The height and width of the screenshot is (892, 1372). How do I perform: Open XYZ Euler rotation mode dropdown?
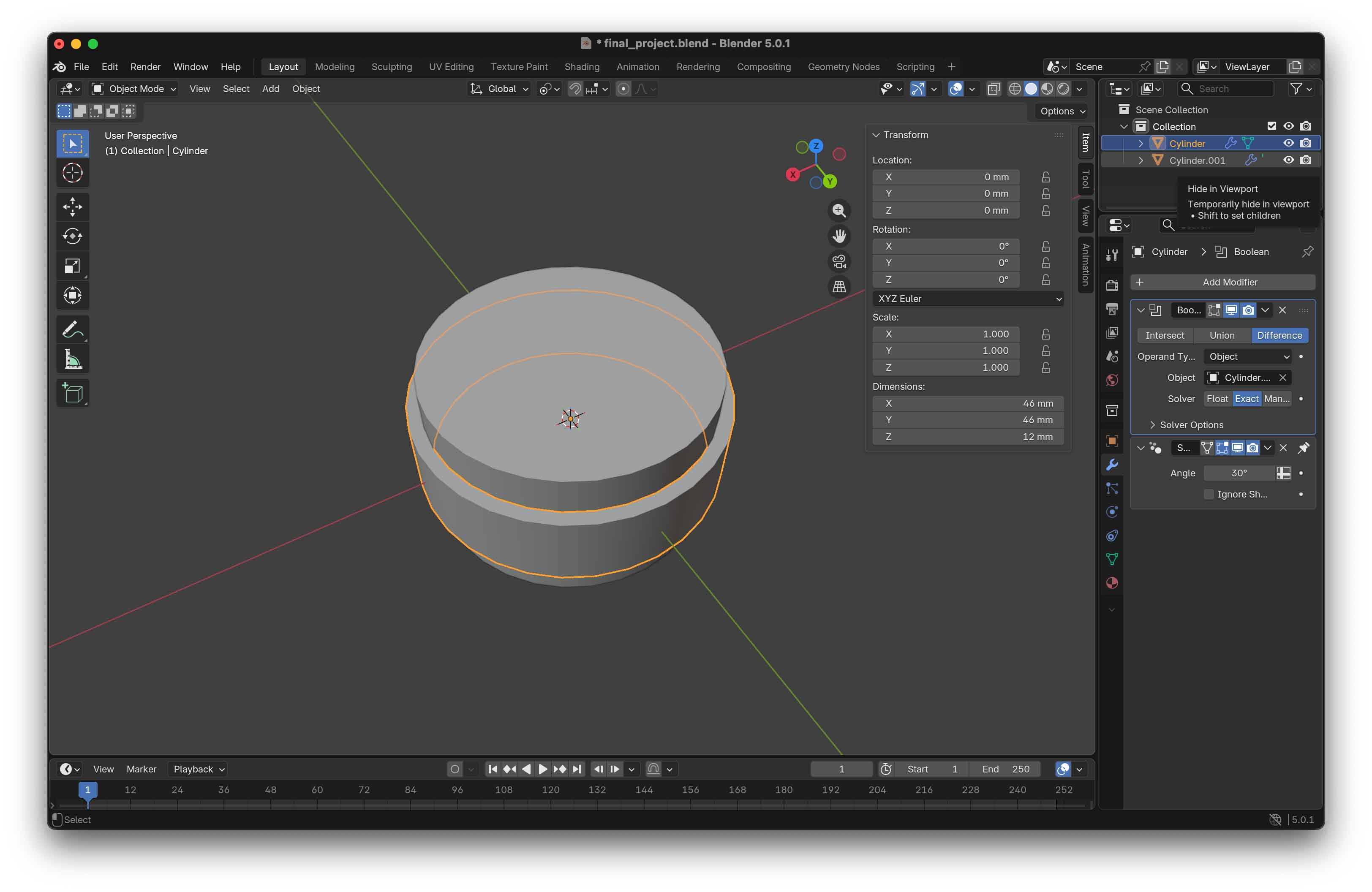969,299
